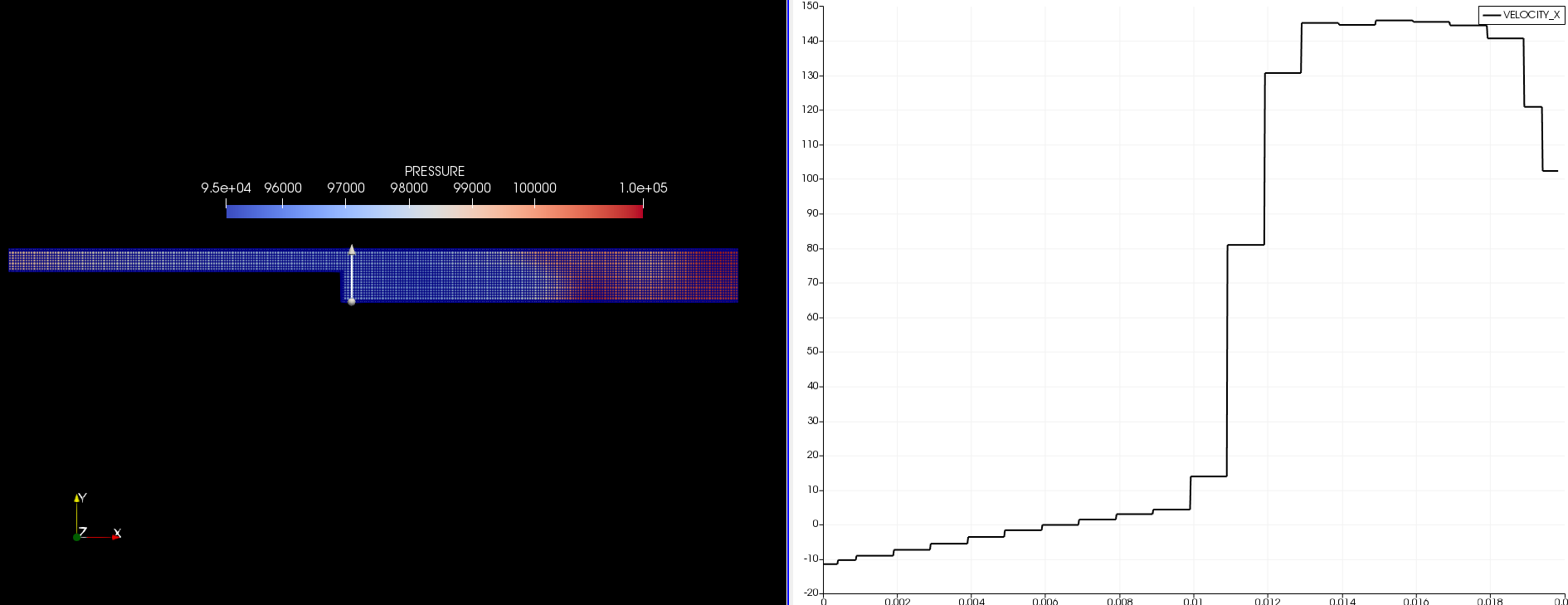This screenshot has height=605, width=1568.
Task: Click the vertical splitter between the two views
Action: [x=787, y=302]
